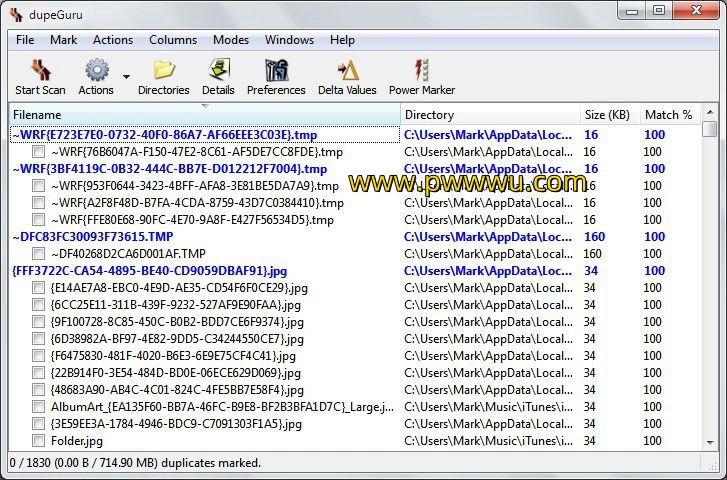Click the duplicates marked status bar text
Viewport: 727px width, 480px height.
(135, 463)
